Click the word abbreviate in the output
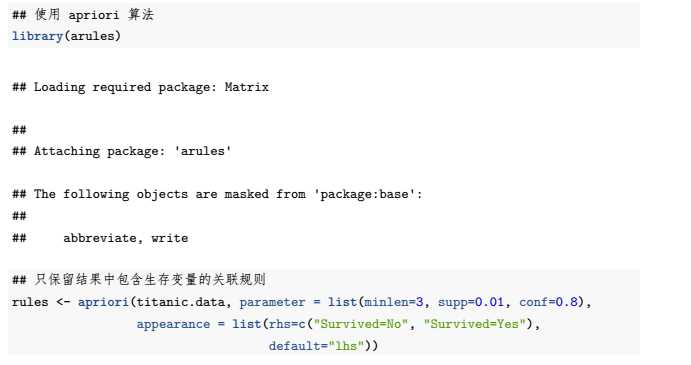Screen dimensions: 691x365 click(x=100, y=238)
